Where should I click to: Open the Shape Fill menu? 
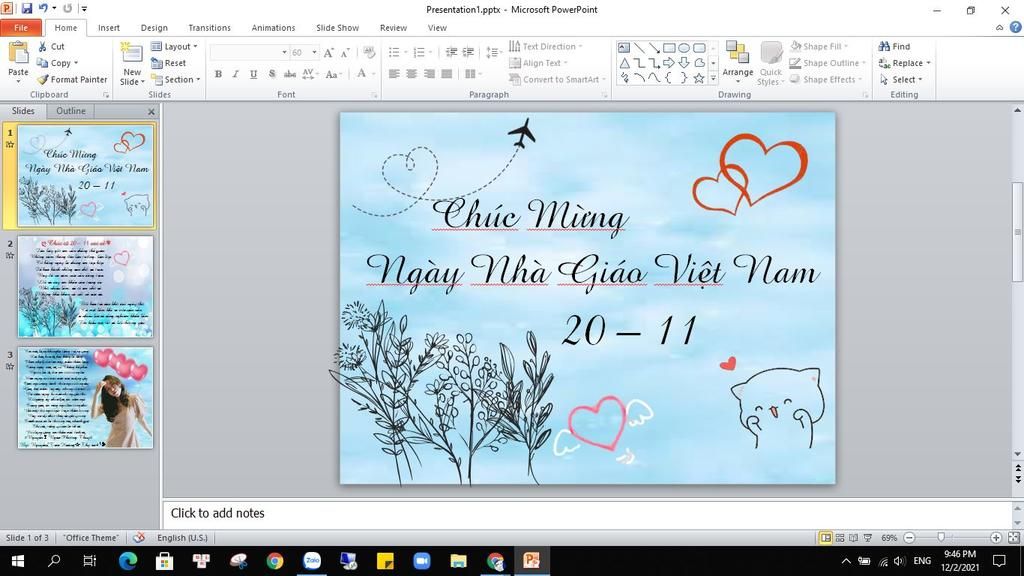pyautogui.click(x=819, y=46)
